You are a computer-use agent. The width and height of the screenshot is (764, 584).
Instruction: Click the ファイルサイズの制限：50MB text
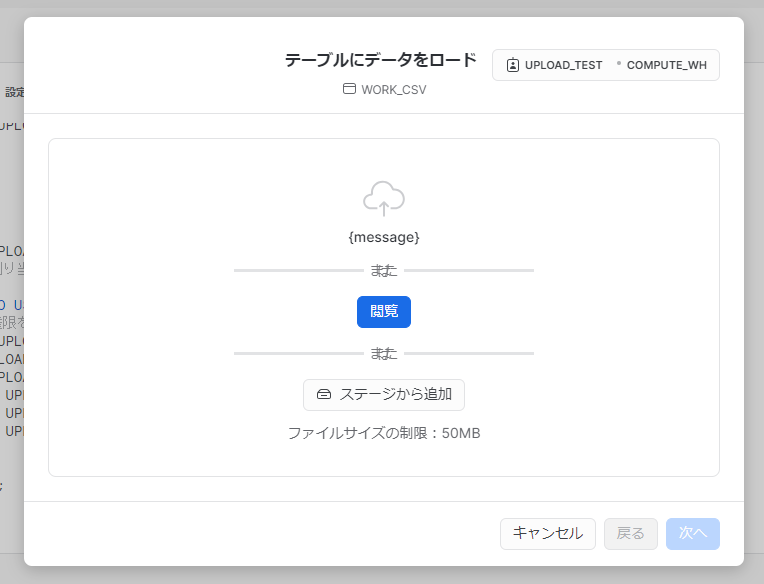click(383, 433)
